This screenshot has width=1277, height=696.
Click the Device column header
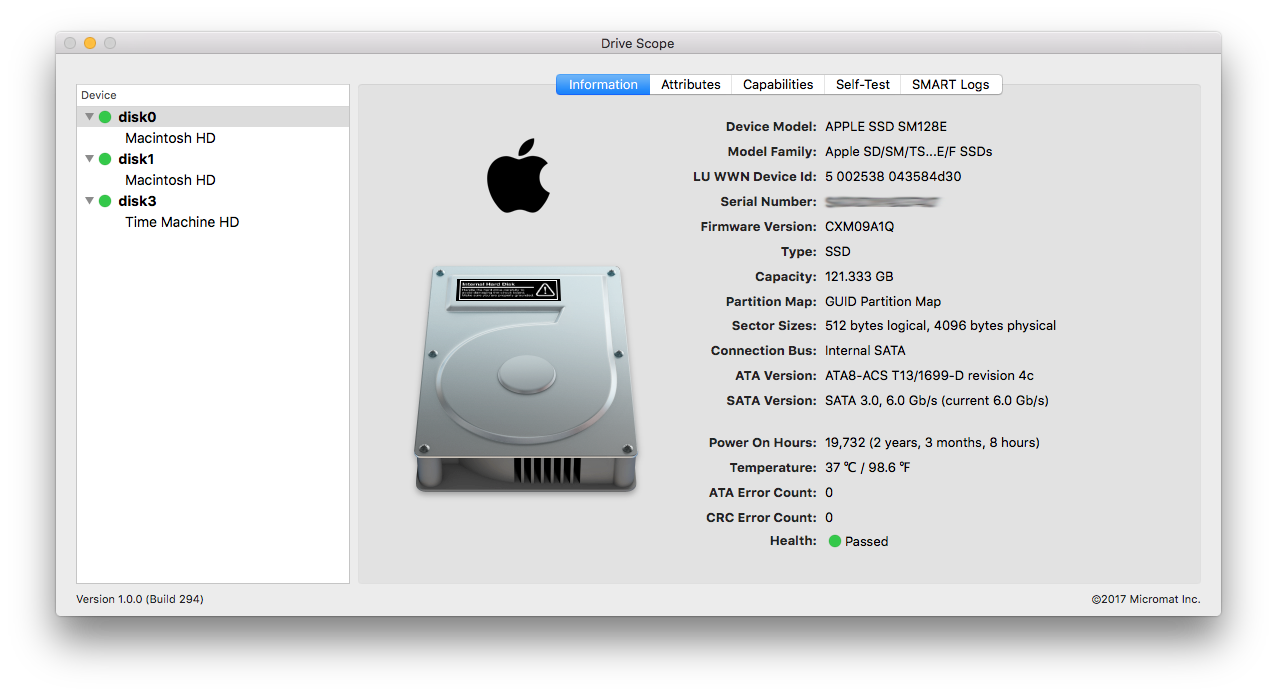213,95
